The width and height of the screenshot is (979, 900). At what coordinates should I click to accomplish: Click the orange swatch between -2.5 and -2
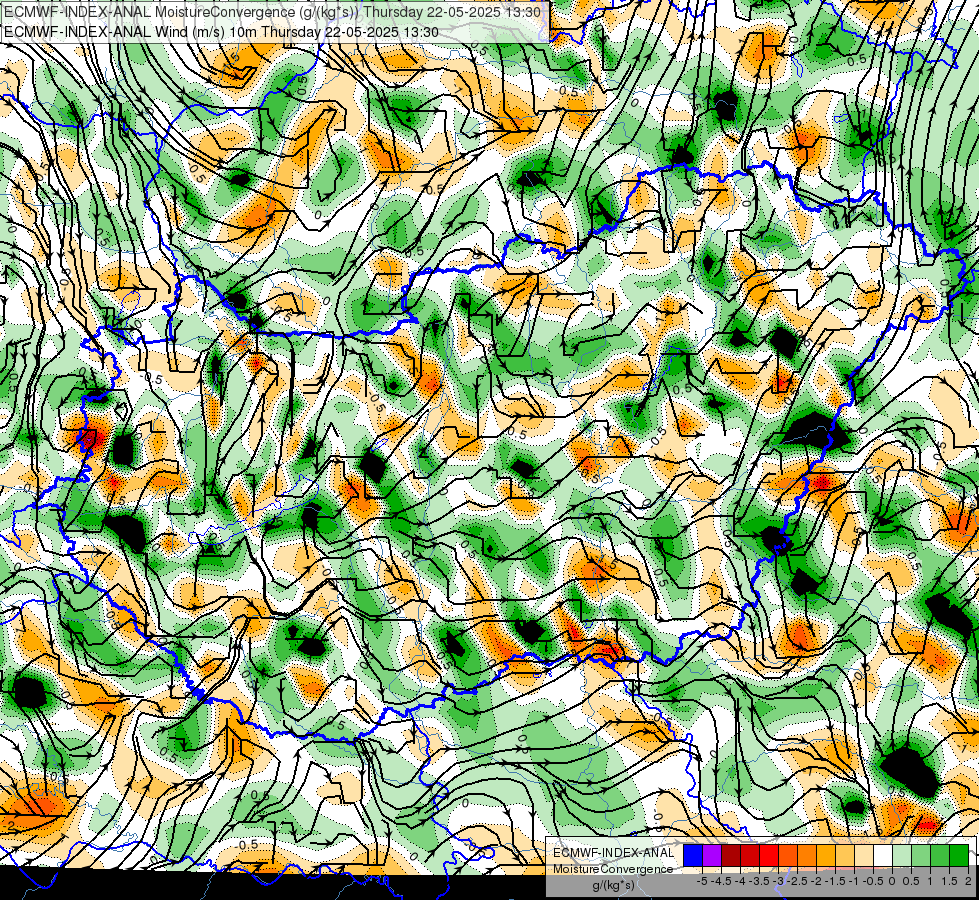(x=807, y=855)
